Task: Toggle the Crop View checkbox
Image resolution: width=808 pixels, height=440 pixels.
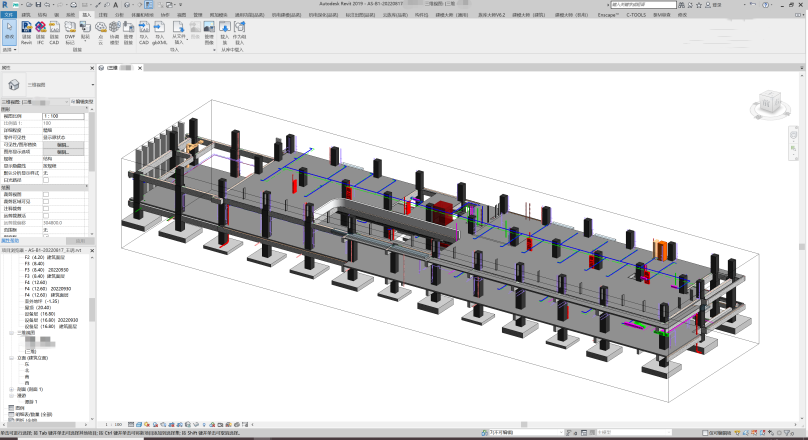Action: point(45,194)
